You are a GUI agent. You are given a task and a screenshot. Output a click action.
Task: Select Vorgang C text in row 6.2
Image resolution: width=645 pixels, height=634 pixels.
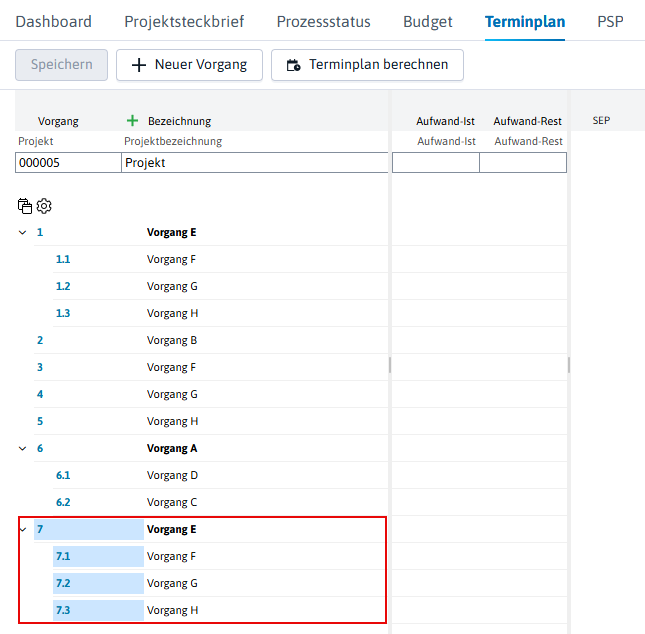click(x=172, y=503)
